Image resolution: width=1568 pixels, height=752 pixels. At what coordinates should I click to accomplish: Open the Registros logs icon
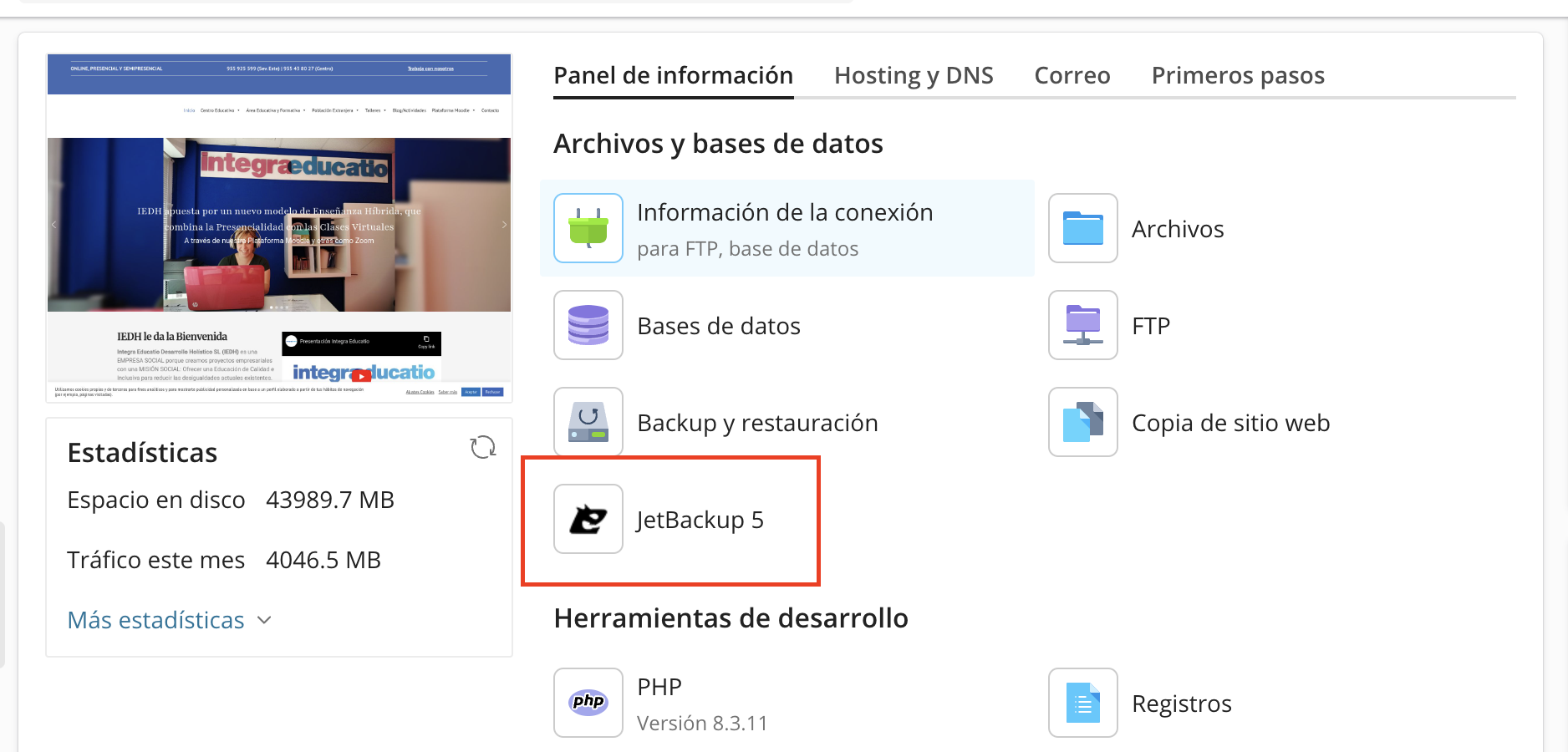tap(1083, 703)
